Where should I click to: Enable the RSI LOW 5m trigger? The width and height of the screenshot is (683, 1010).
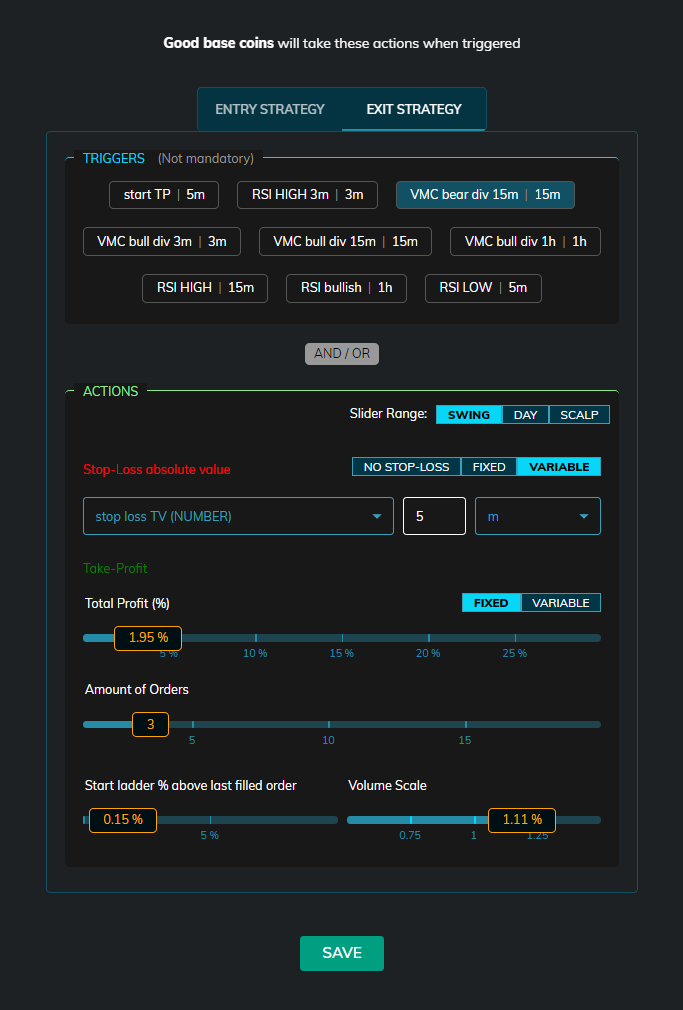pos(483,288)
